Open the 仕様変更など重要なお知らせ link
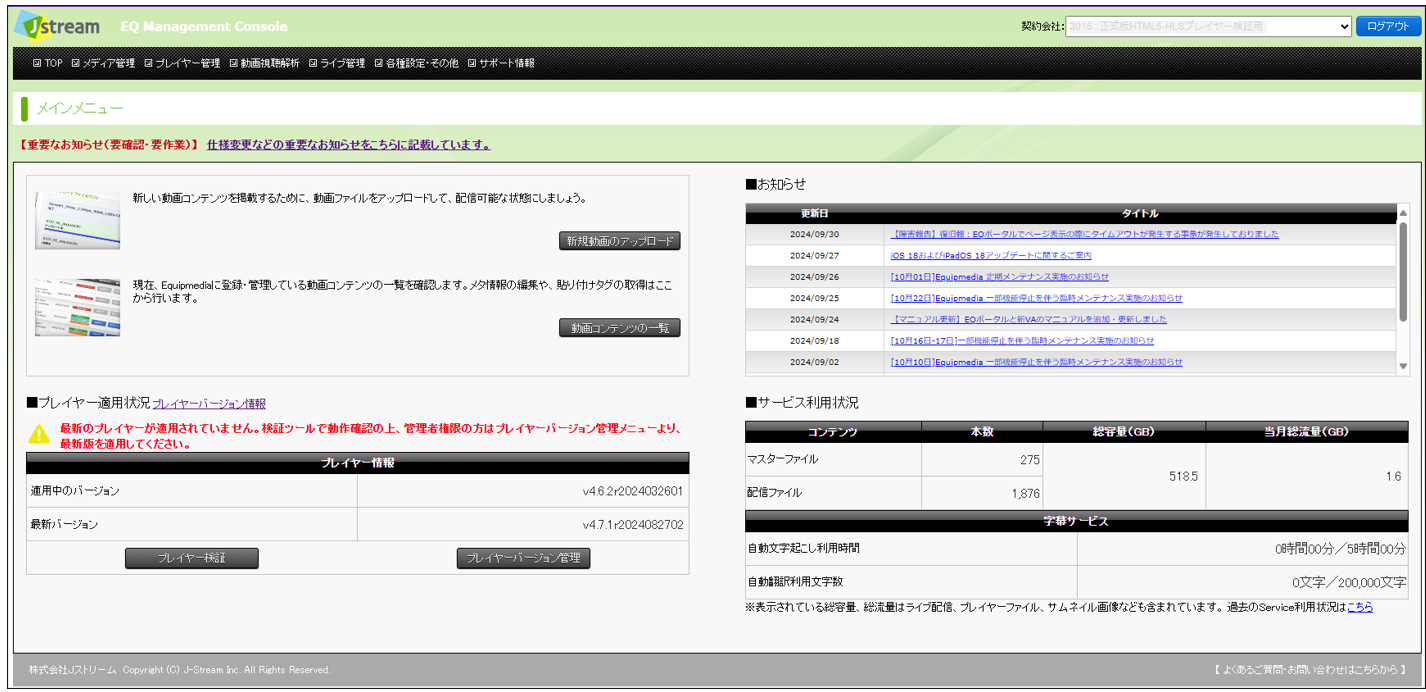 point(348,145)
